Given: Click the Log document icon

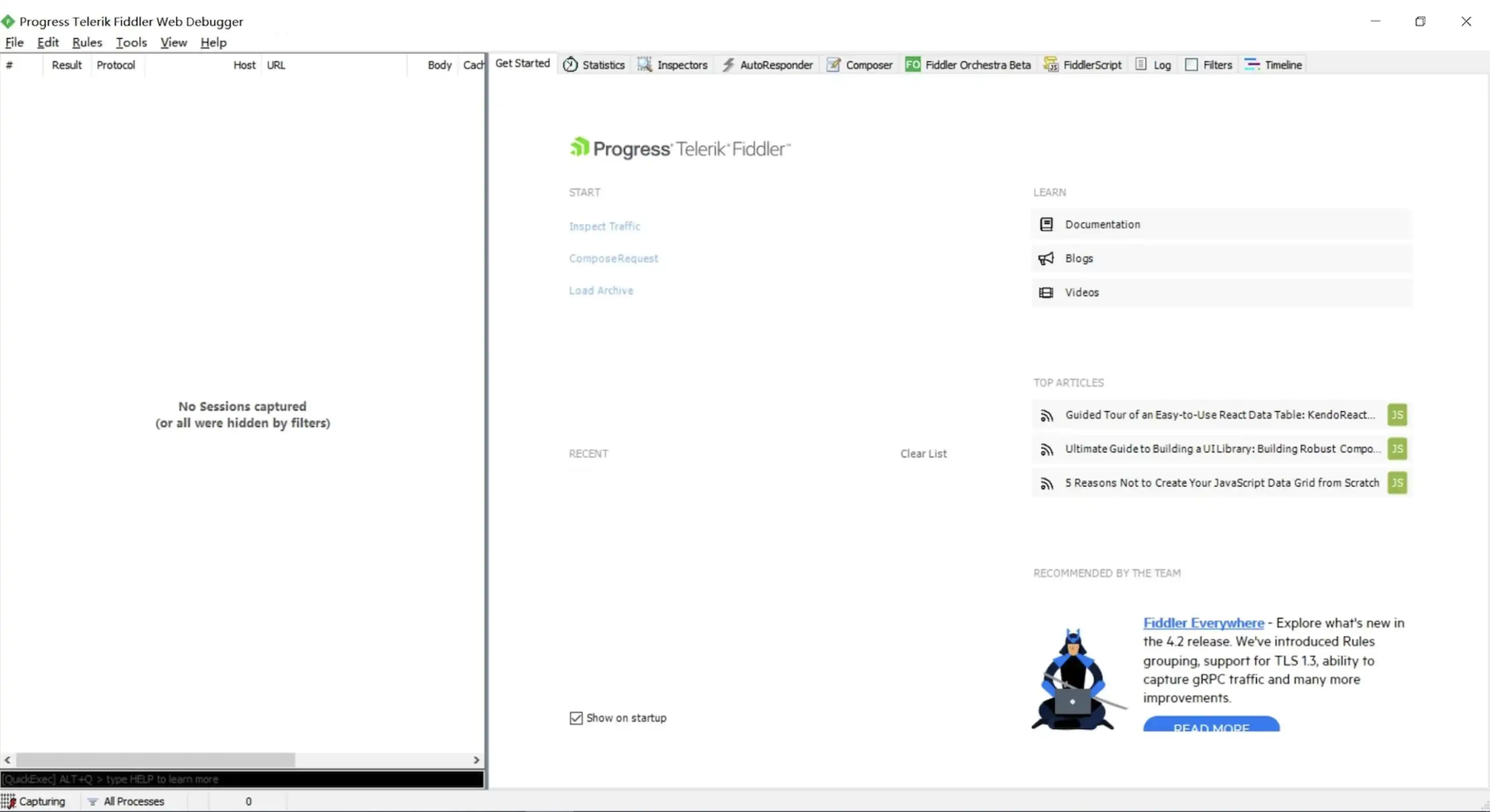Looking at the screenshot, I should pyautogui.click(x=1141, y=64).
